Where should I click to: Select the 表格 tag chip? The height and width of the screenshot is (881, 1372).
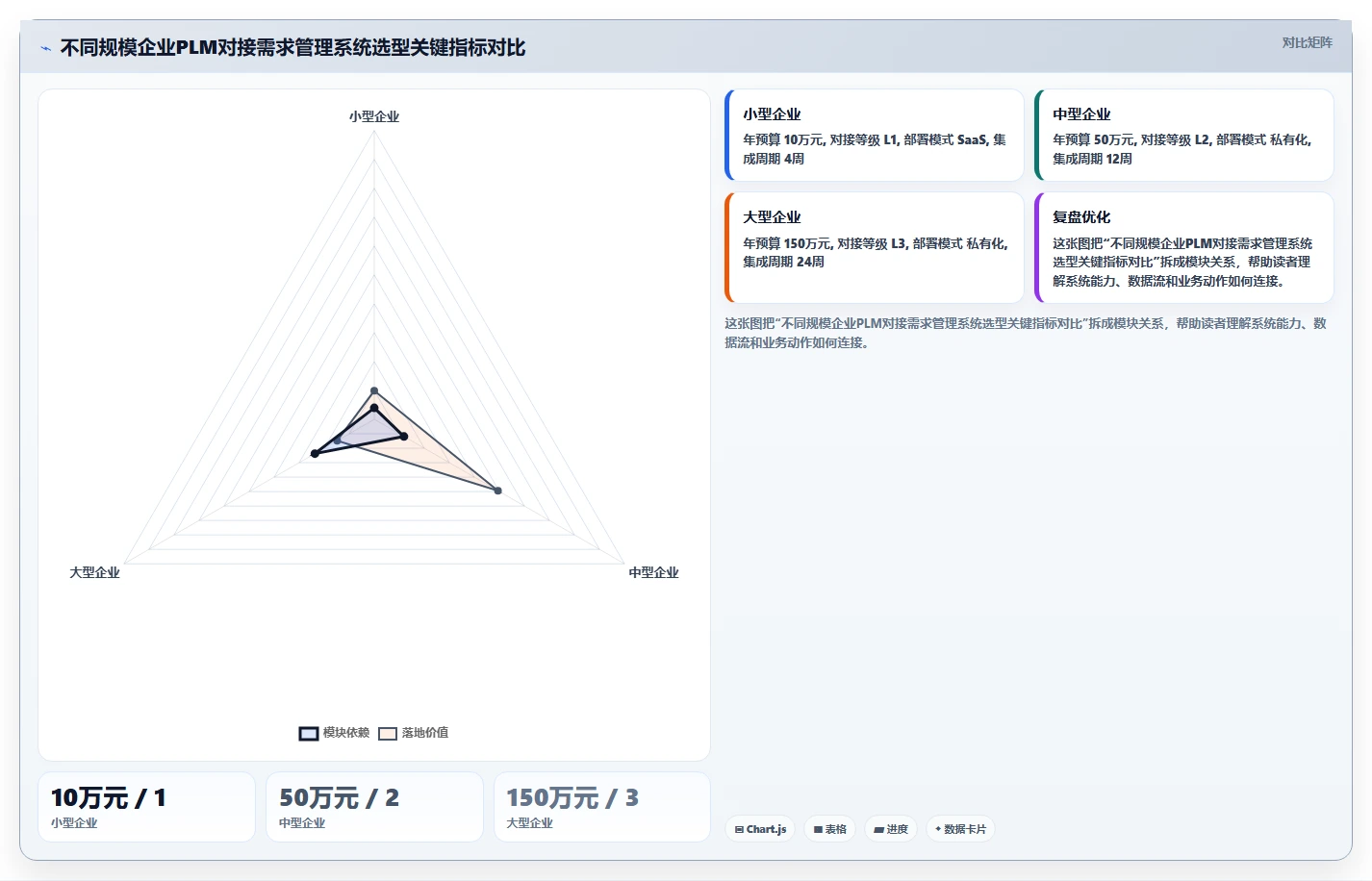[x=829, y=829]
